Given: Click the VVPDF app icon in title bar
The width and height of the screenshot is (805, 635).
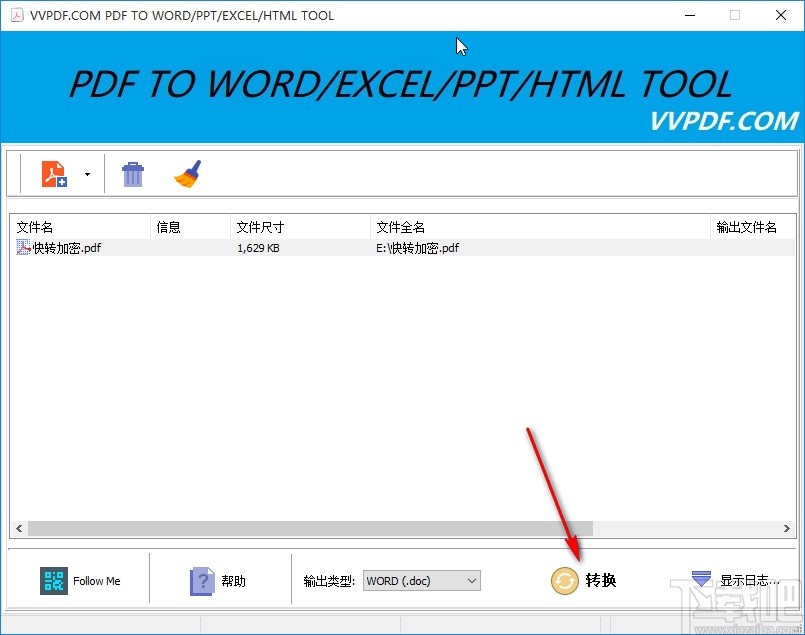Looking at the screenshot, I should pos(16,15).
